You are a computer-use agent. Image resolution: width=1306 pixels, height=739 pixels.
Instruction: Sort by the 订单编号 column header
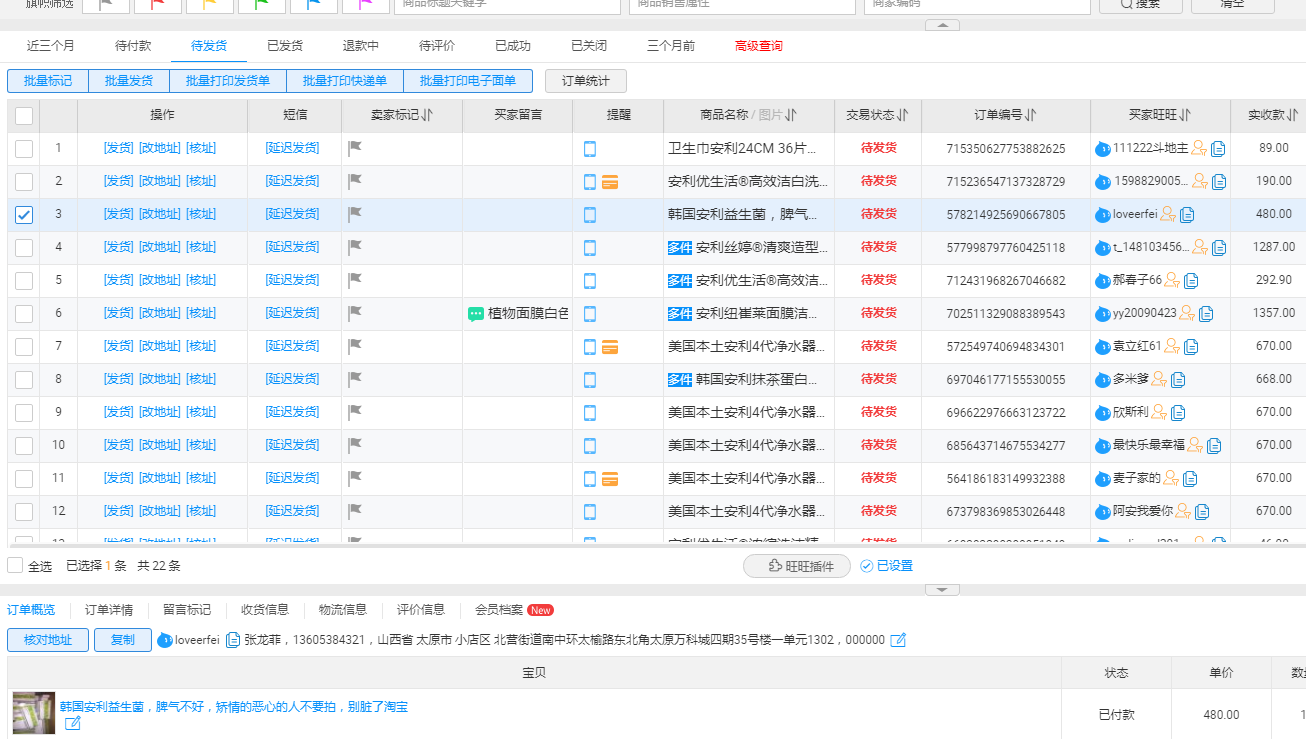point(1006,115)
